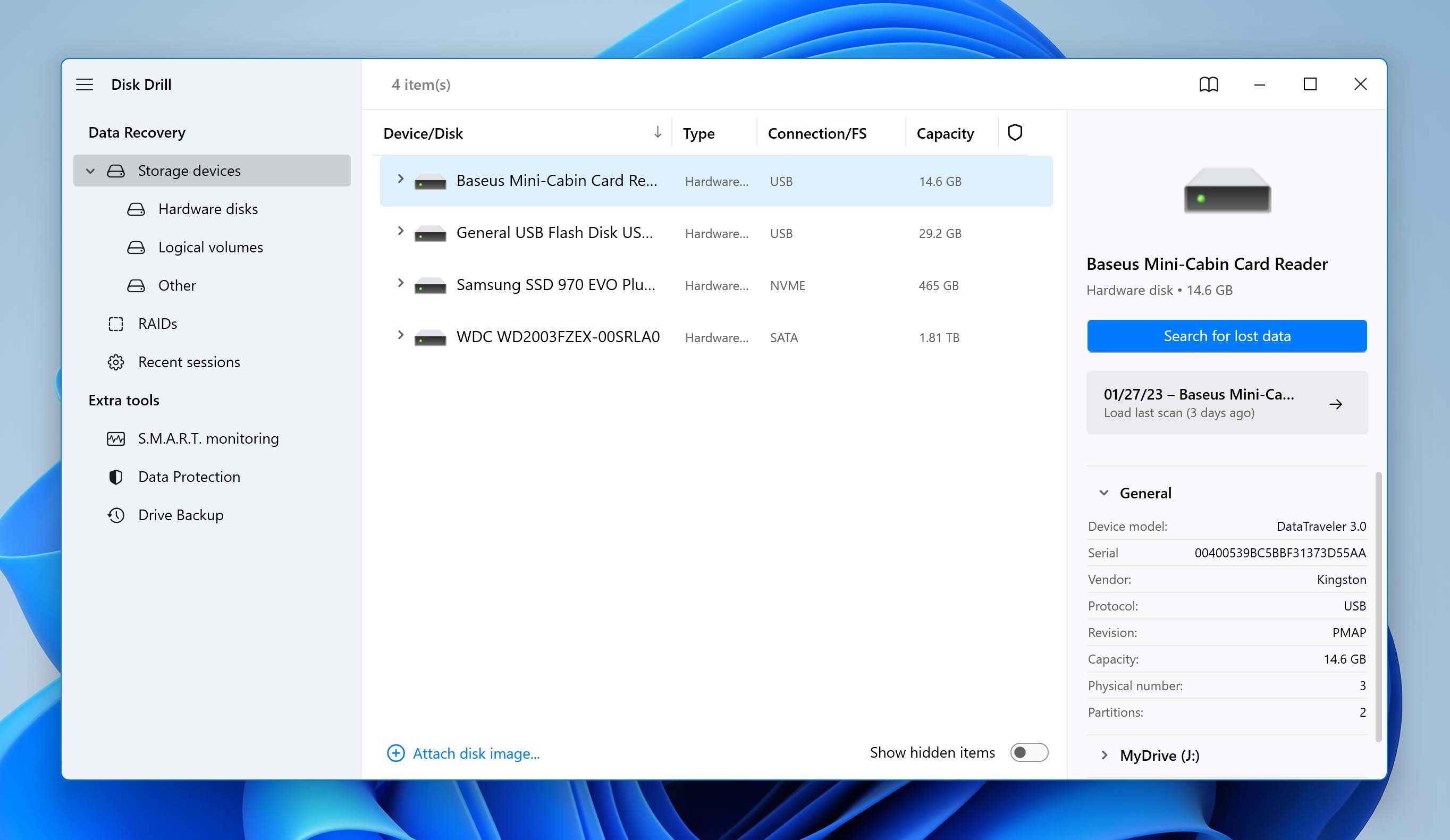The image size is (1450, 840).
Task: Click Search for lost data button
Action: click(1227, 336)
